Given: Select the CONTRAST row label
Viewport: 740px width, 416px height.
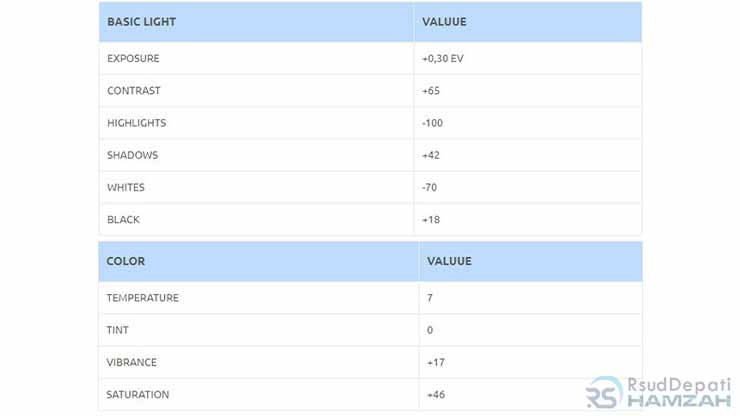Looking at the screenshot, I should click(x=134, y=91).
